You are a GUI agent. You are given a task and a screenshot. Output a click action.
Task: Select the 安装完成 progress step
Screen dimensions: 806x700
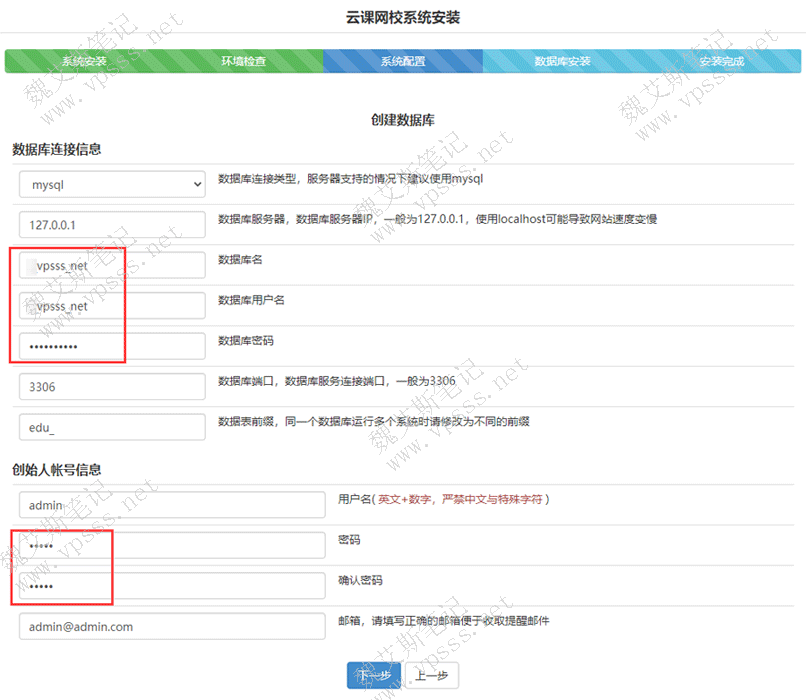point(721,61)
